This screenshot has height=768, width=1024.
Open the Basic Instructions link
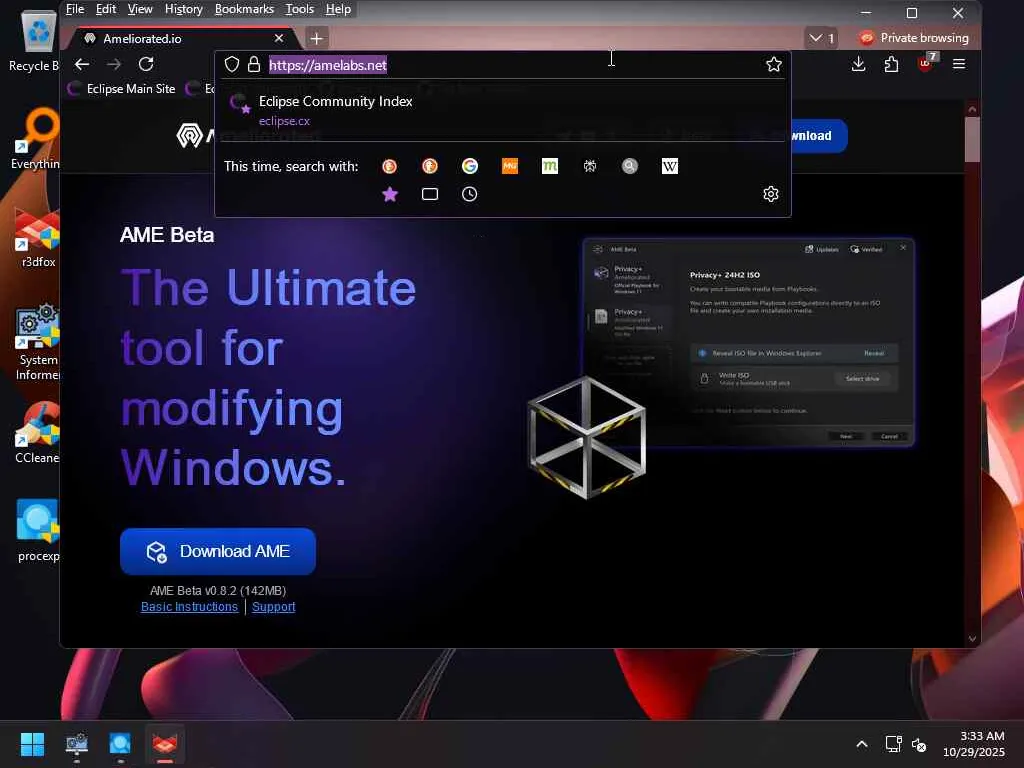tap(189, 607)
